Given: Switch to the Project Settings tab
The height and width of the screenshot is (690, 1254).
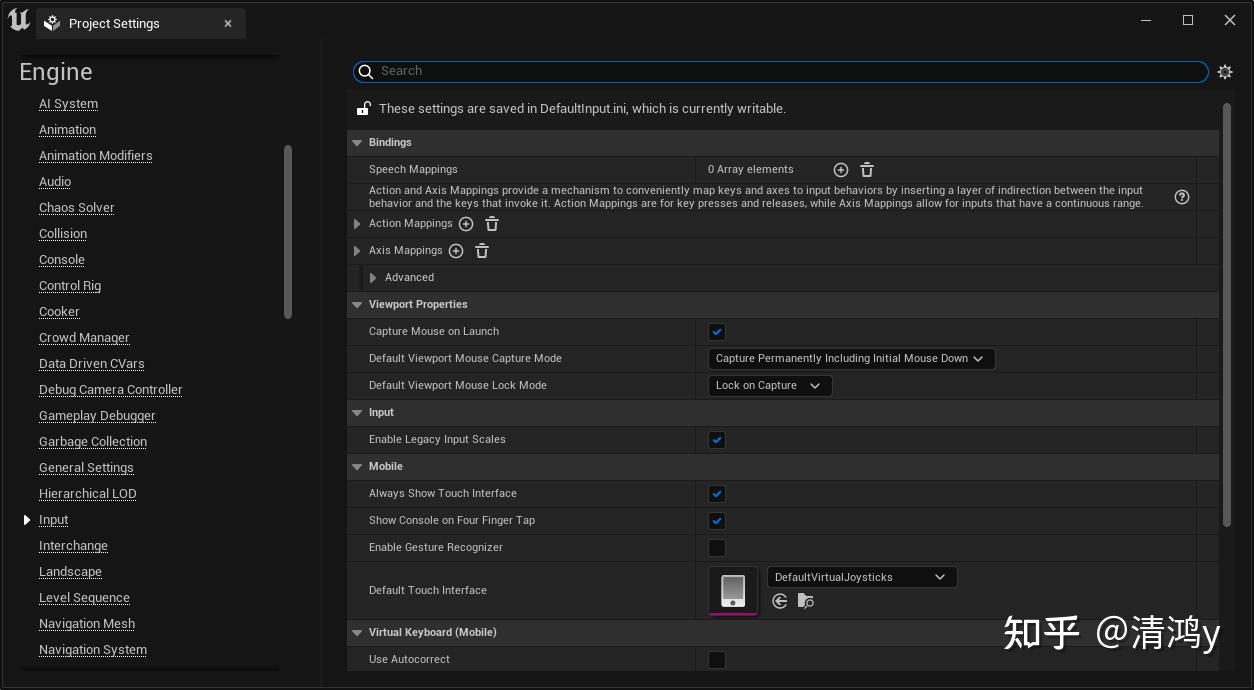Looking at the screenshot, I should point(114,23).
